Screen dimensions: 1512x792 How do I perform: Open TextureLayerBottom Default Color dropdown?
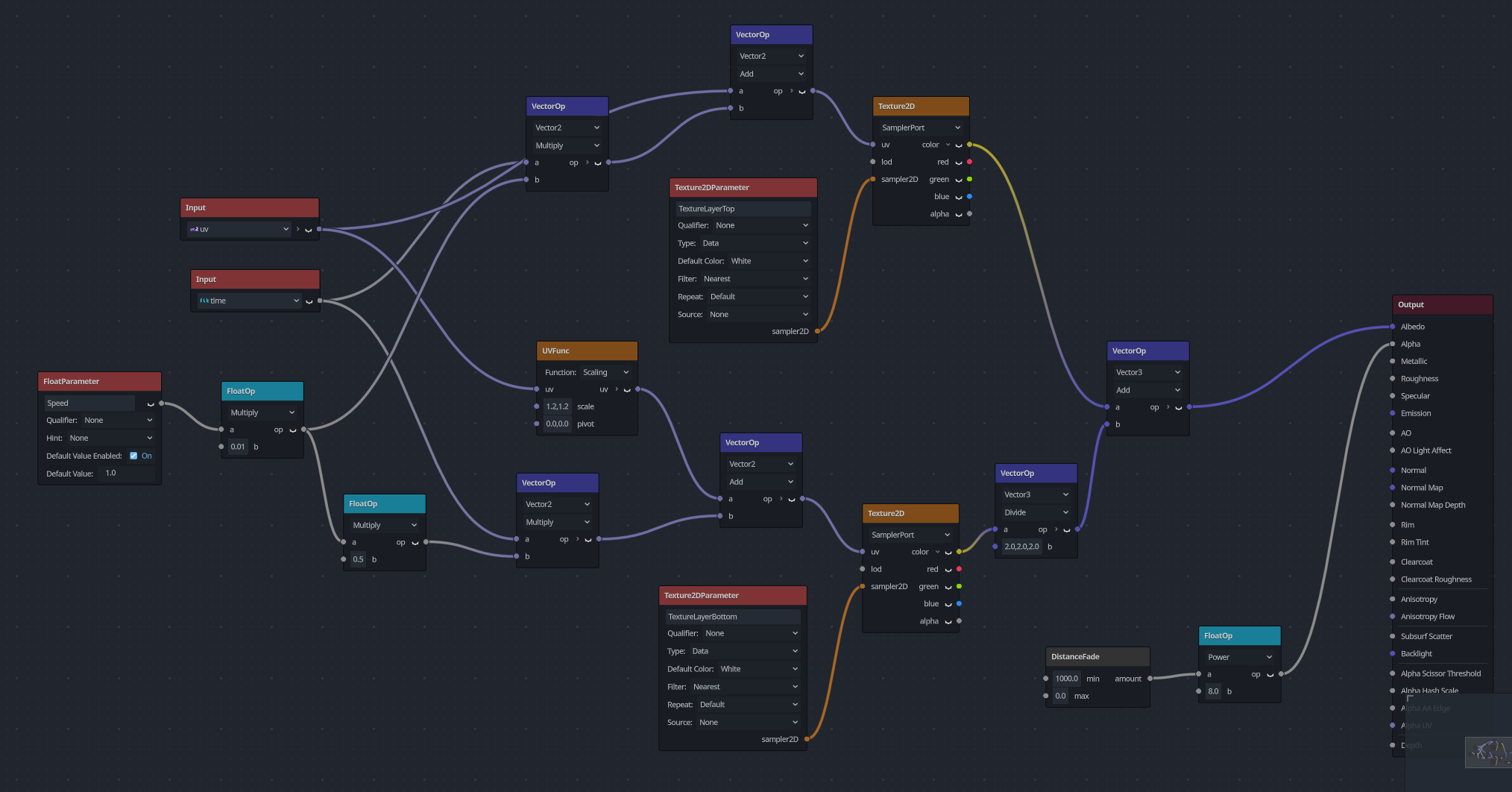pyautogui.click(x=759, y=669)
